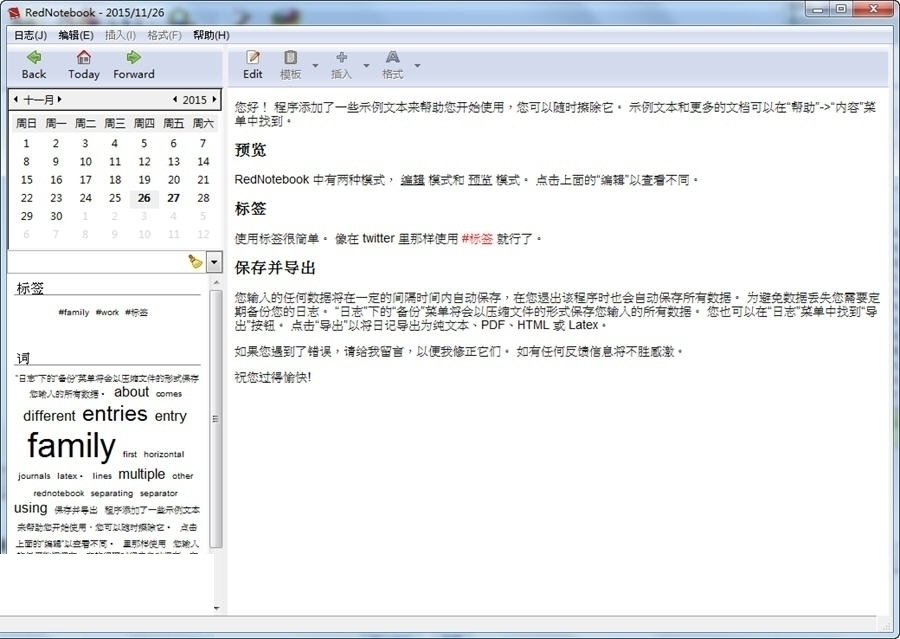This screenshot has height=639, width=900.
Task: Click the word 'separator' in word cloud
Action: coord(158,493)
